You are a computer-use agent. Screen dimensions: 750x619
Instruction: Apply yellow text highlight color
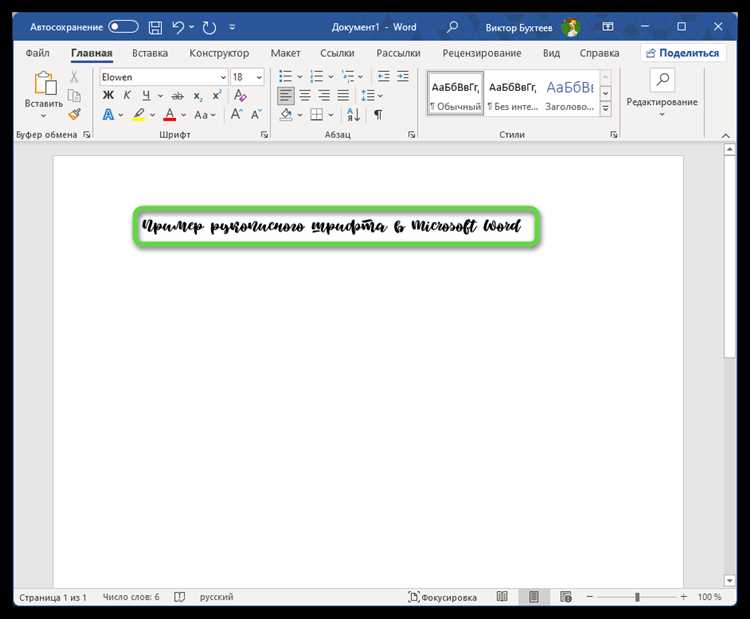tap(139, 115)
